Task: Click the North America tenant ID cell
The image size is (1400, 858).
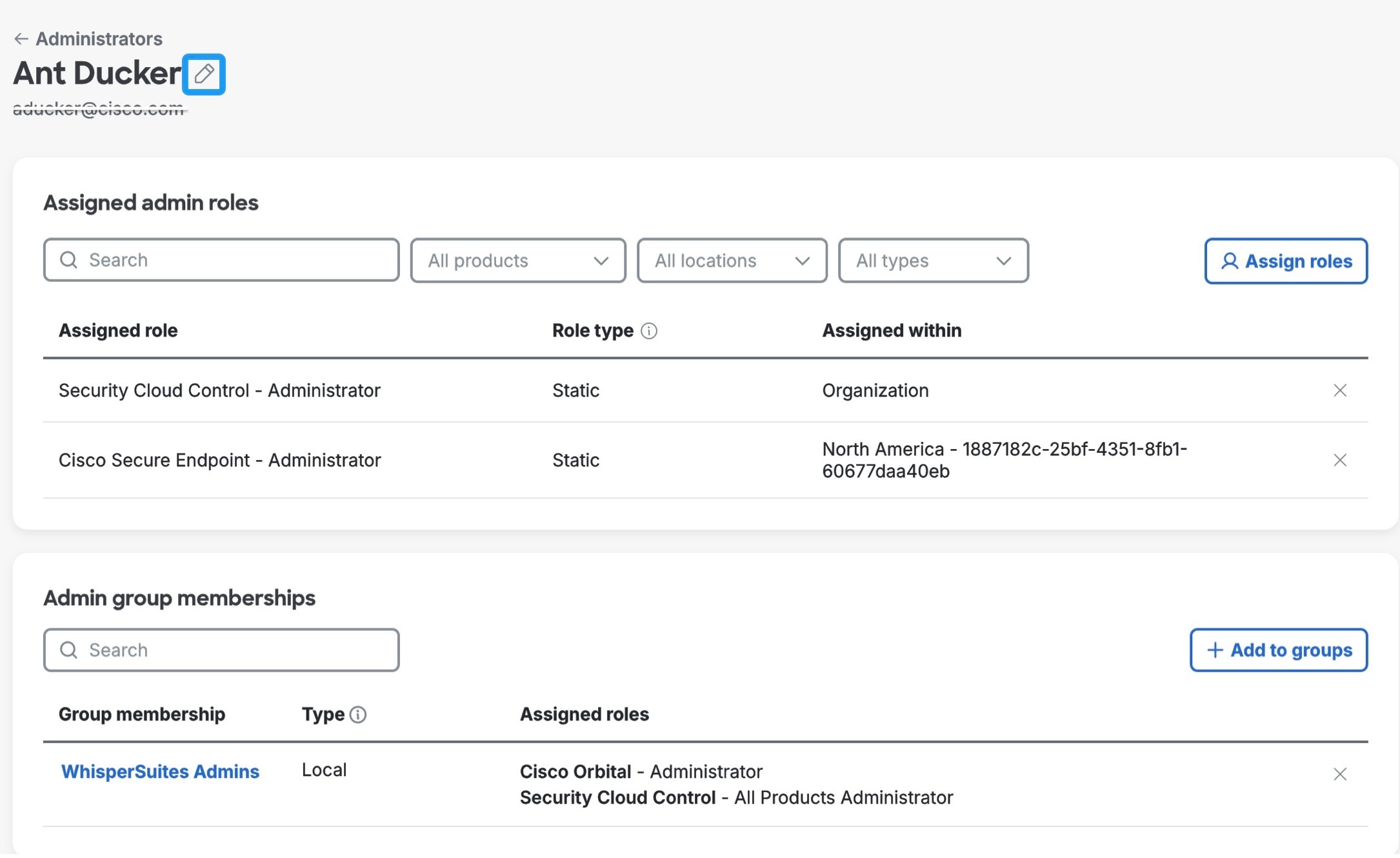Action: [1005, 460]
